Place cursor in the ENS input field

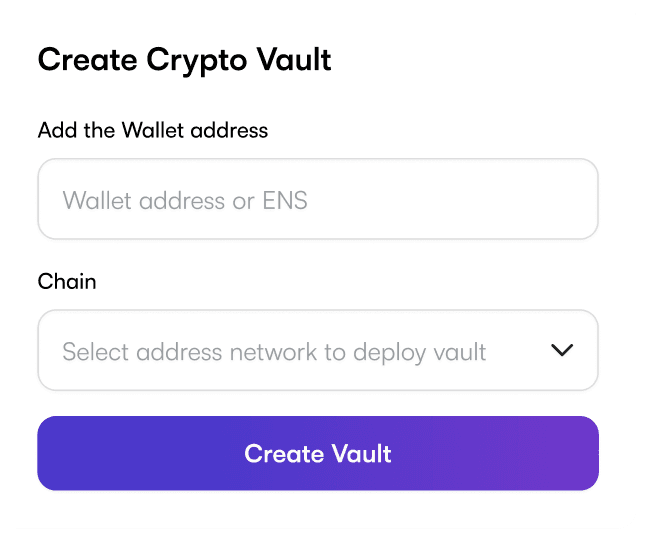pyautogui.click(x=317, y=199)
